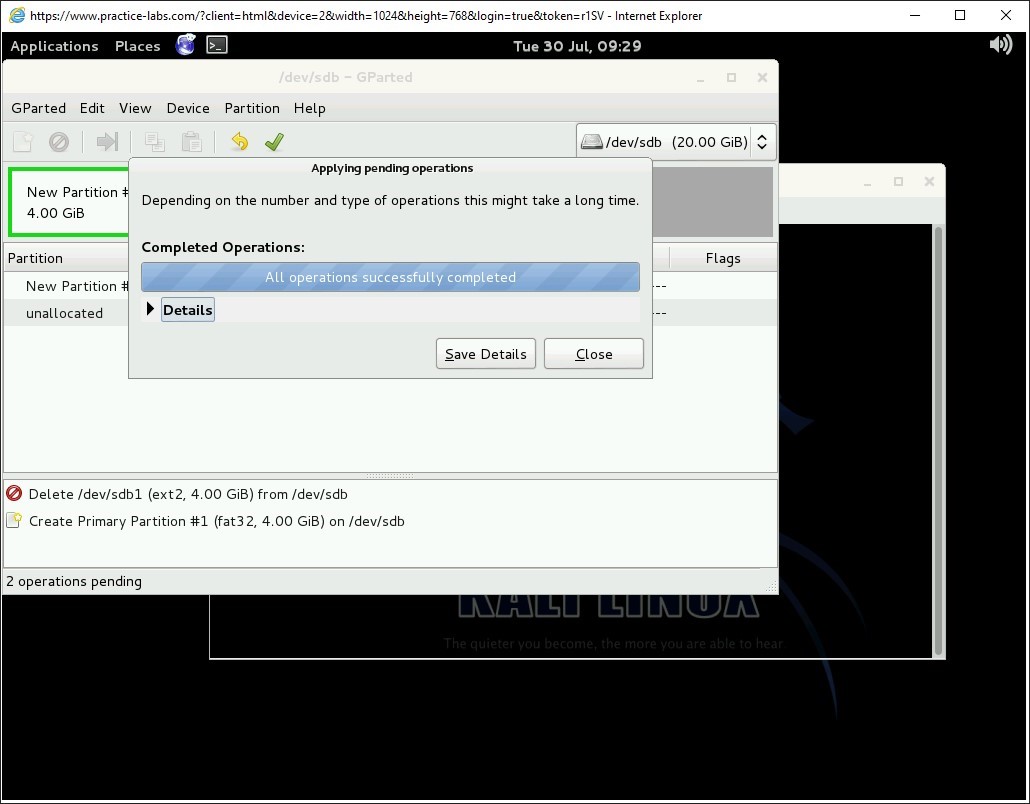The image size is (1030, 804).
Task: Click the Save Details button
Action: (x=486, y=354)
